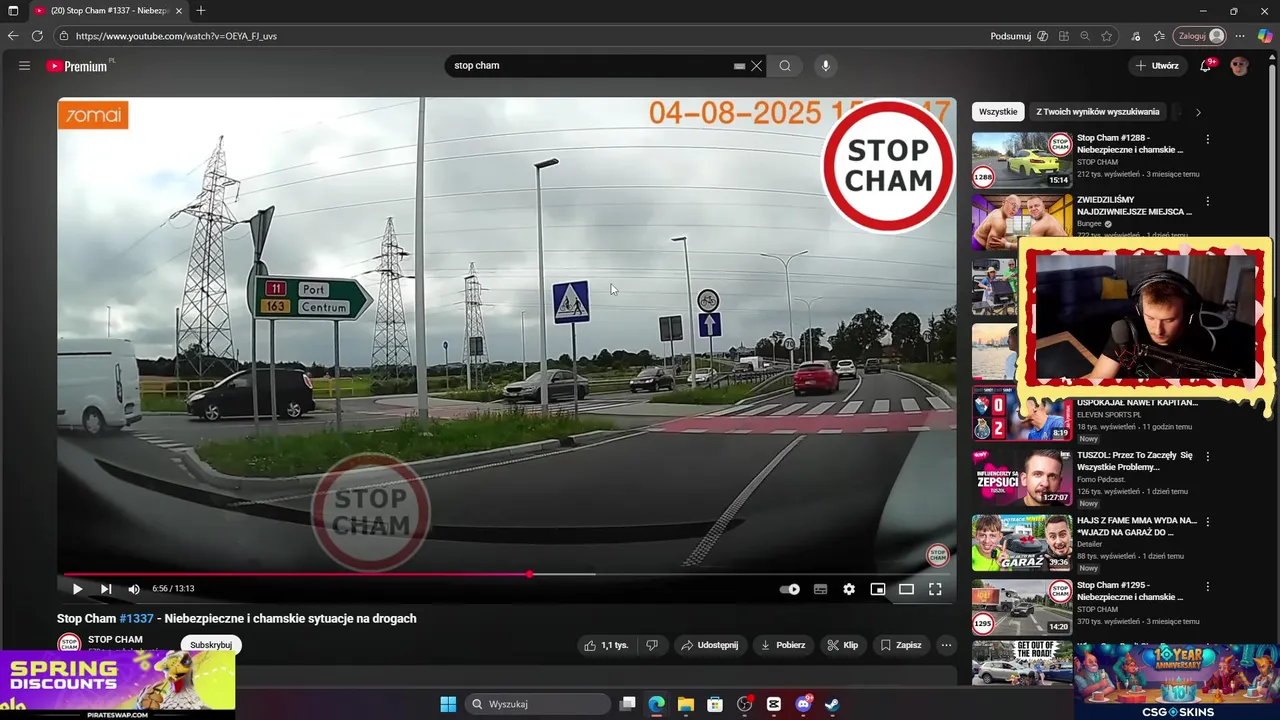Enter full screen mode
Viewport: 1280px width, 720px height.
[x=935, y=589]
